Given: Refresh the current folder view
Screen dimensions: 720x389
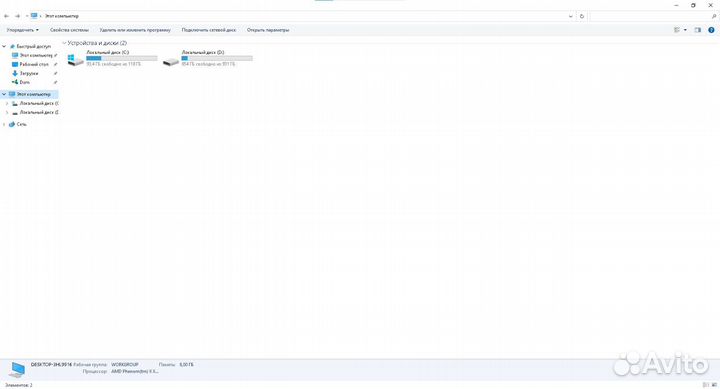Looking at the screenshot, I should (x=582, y=16).
